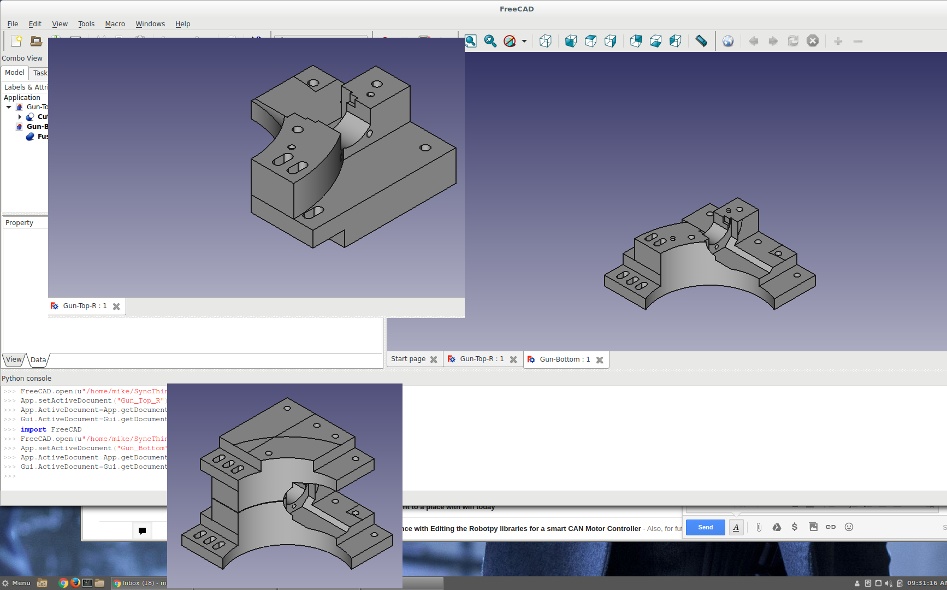
Task: Click the Gmail attach files paperclip icon
Action: (x=759, y=527)
